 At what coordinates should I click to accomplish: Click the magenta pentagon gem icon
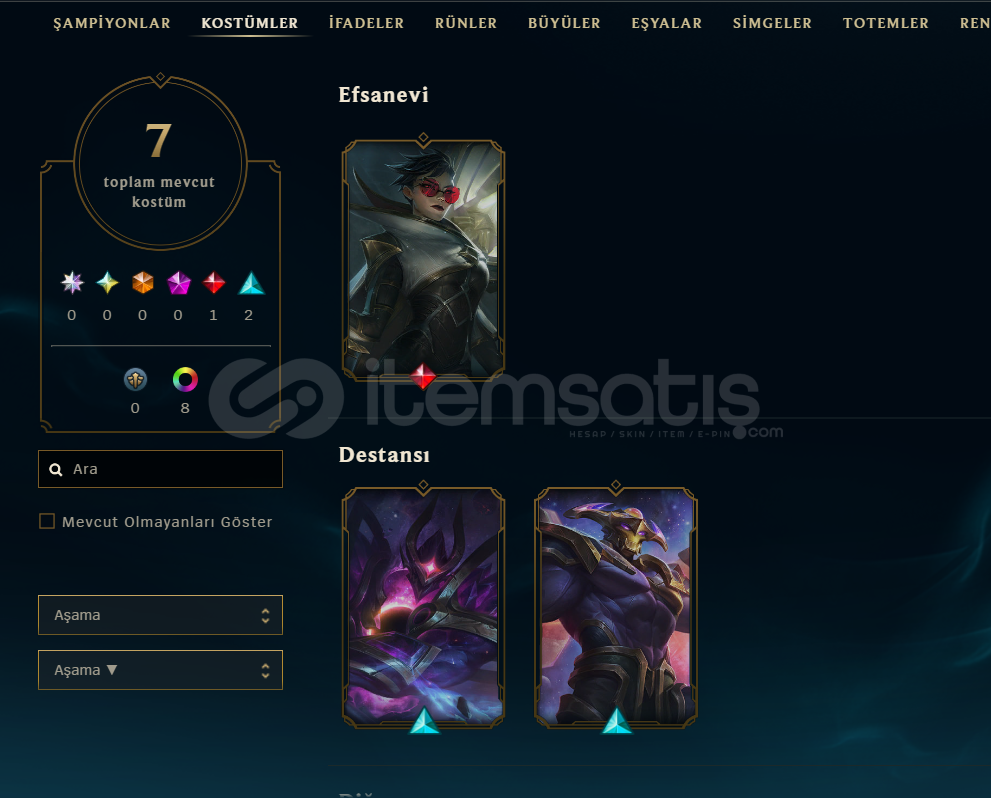[179, 282]
